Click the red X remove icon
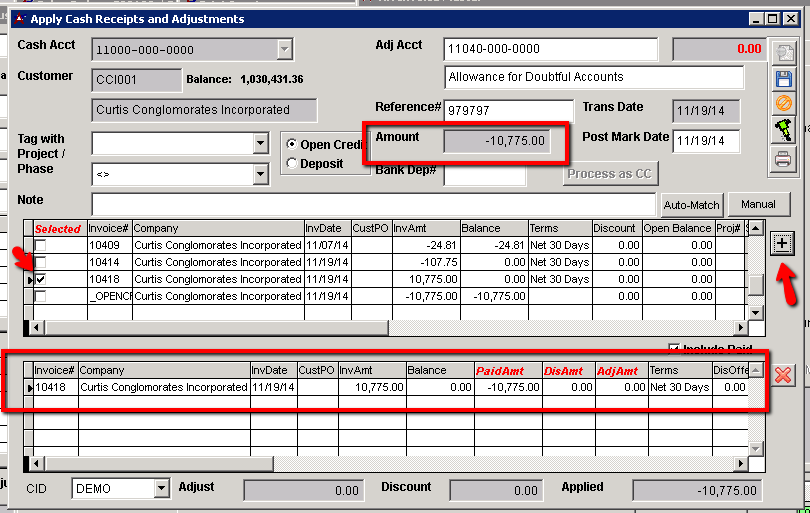The image size is (810, 513). pyautogui.click(x=783, y=375)
